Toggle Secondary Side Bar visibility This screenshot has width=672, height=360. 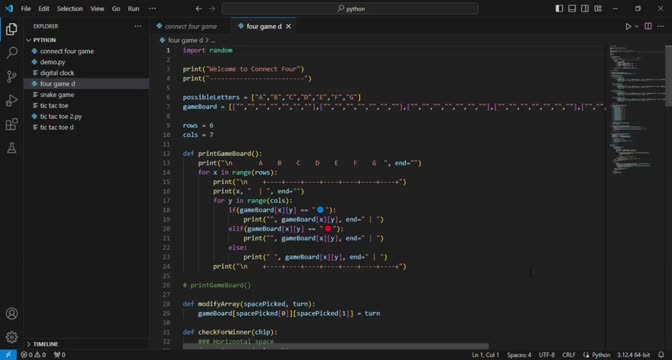(x=585, y=9)
